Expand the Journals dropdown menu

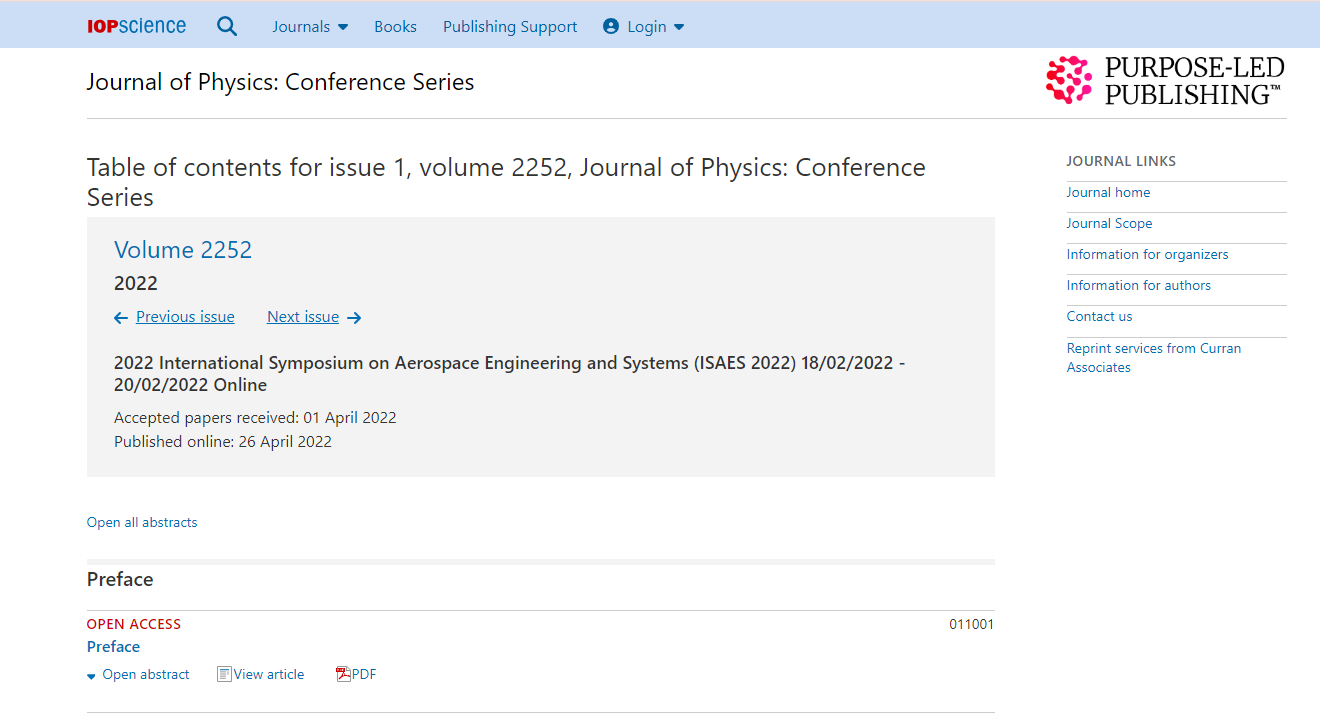click(x=310, y=27)
